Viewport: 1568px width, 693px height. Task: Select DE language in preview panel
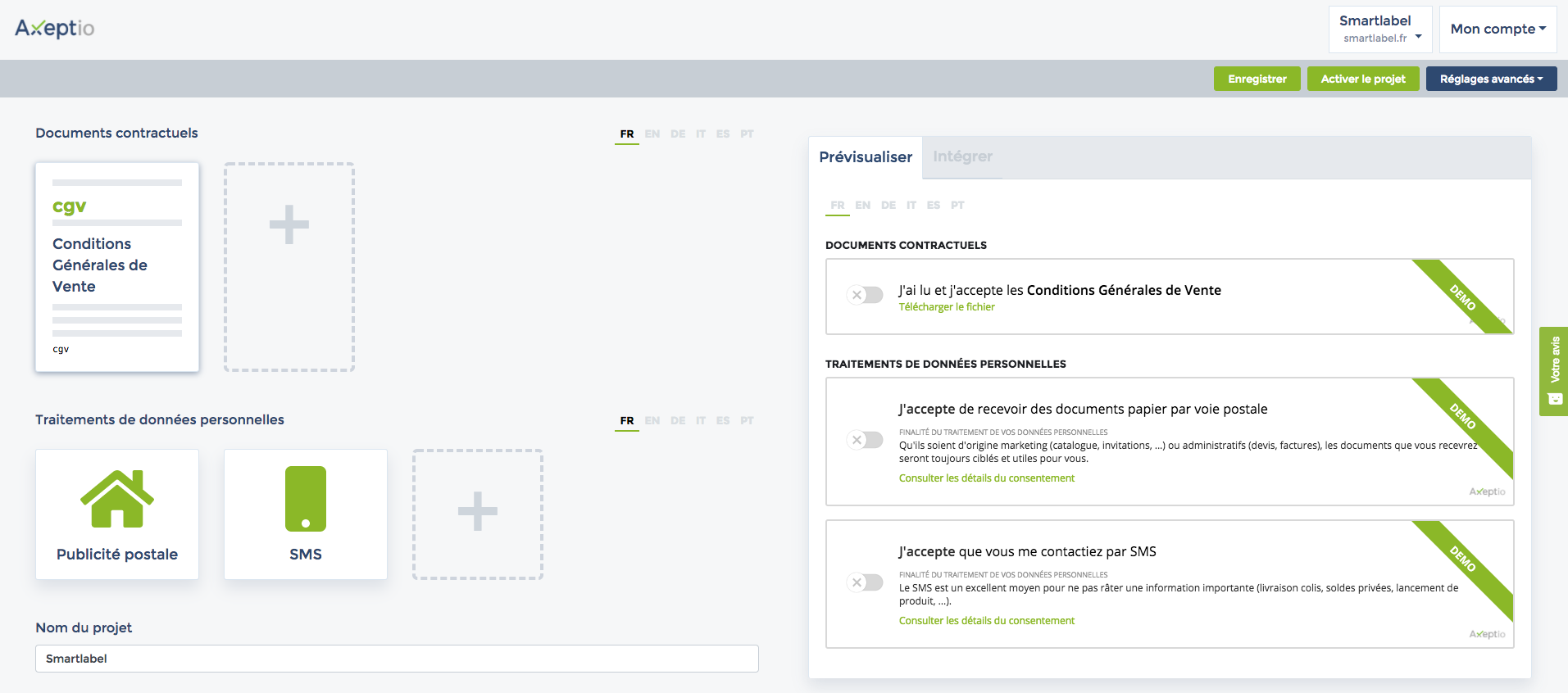tap(889, 206)
